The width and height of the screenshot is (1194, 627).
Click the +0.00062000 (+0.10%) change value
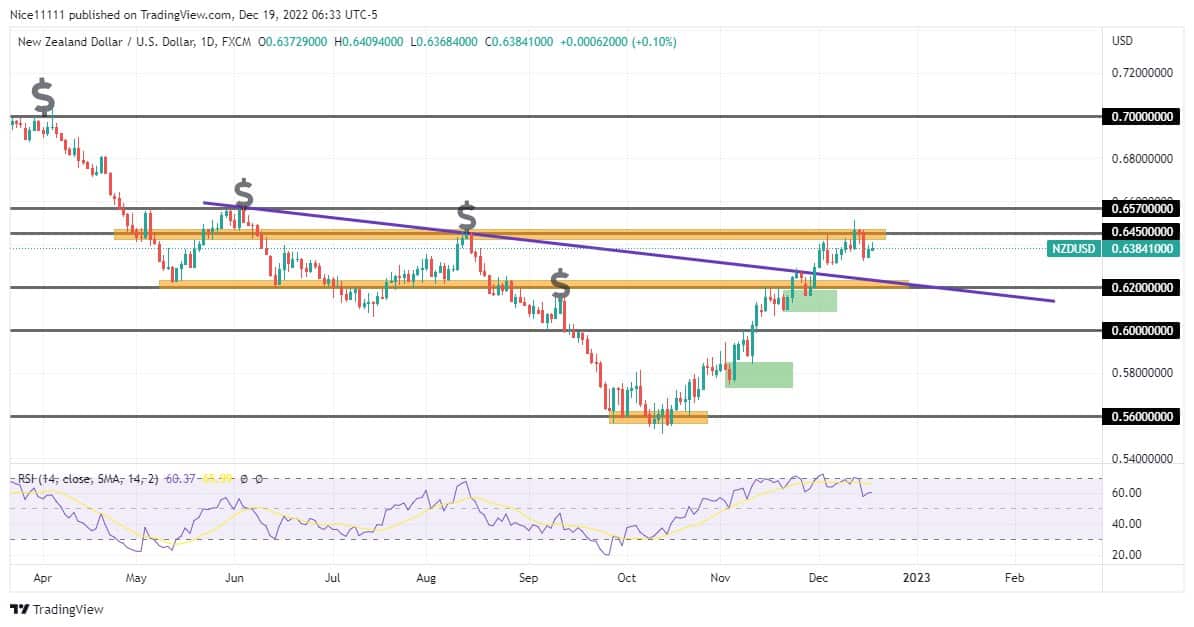(618, 42)
